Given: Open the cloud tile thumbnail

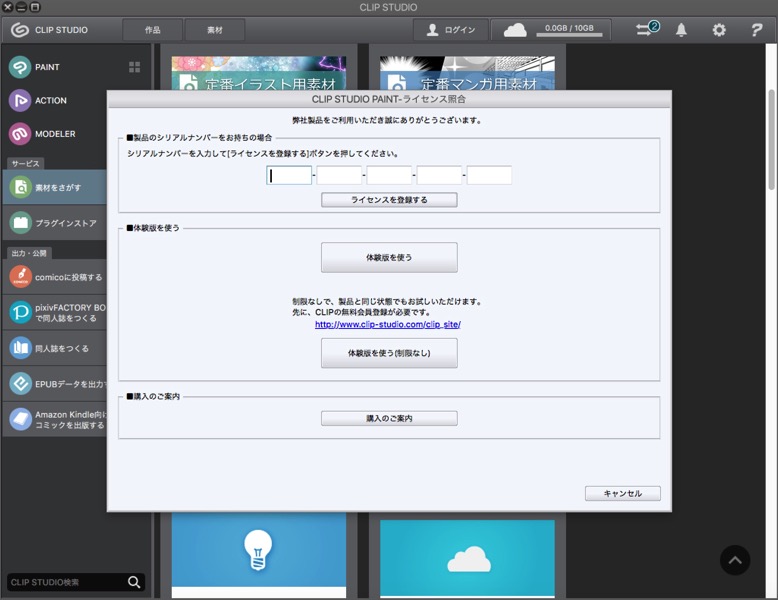Looking at the screenshot, I should click(467, 558).
